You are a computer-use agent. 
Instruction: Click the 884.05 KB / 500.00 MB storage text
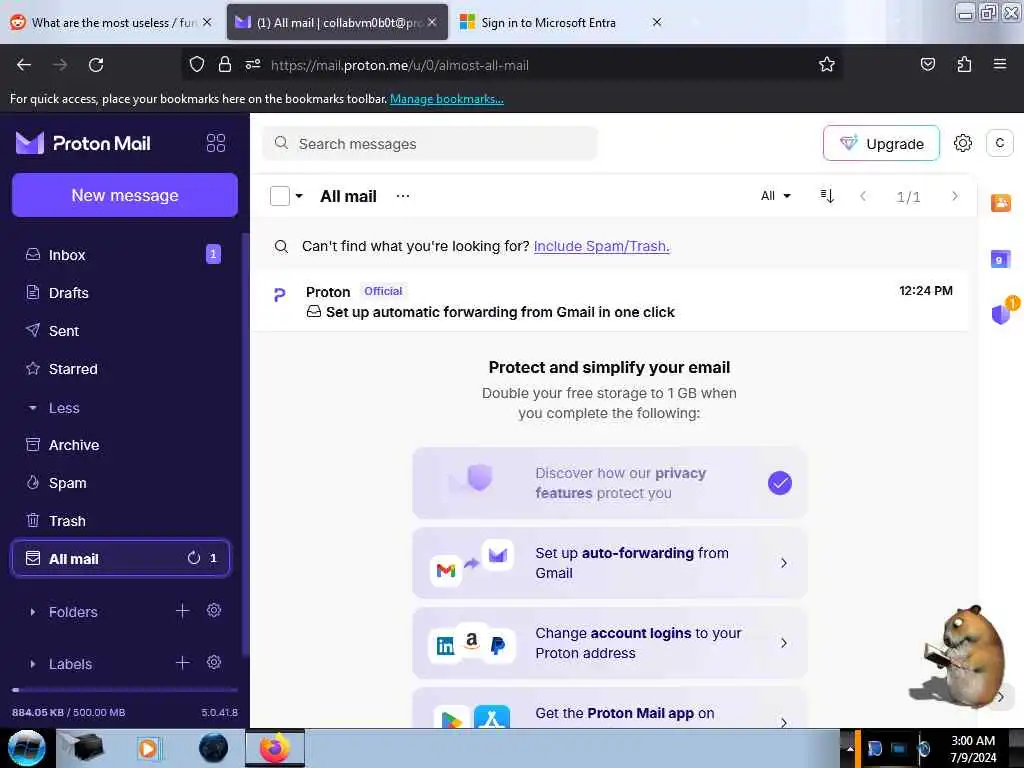point(69,712)
